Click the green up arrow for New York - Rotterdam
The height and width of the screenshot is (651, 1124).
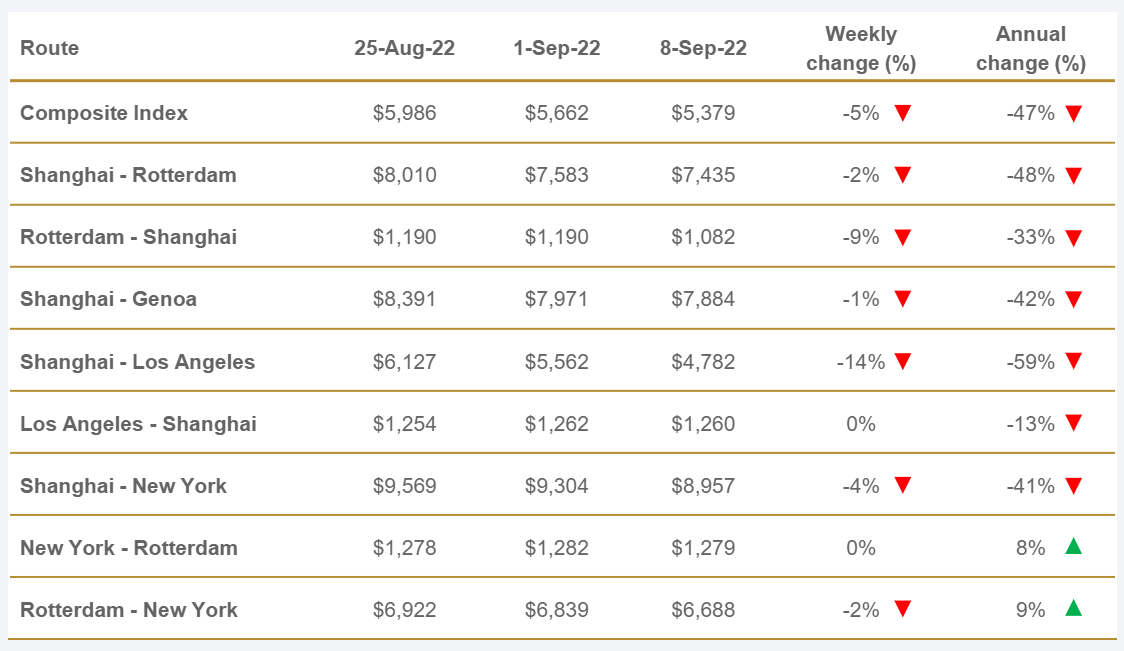(x=1073, y=546)
